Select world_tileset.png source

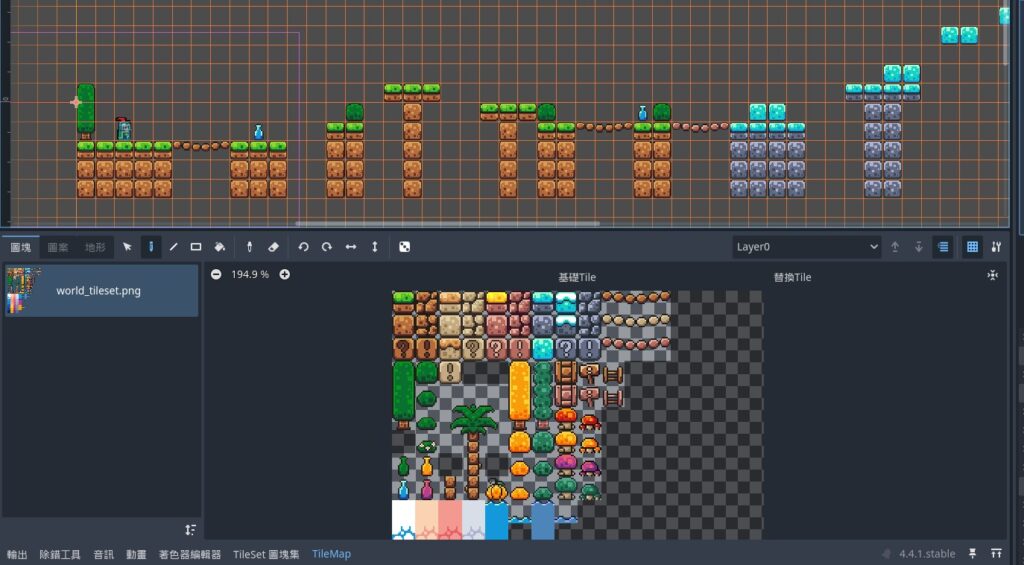pyautogui.click(x=101, y=291)
